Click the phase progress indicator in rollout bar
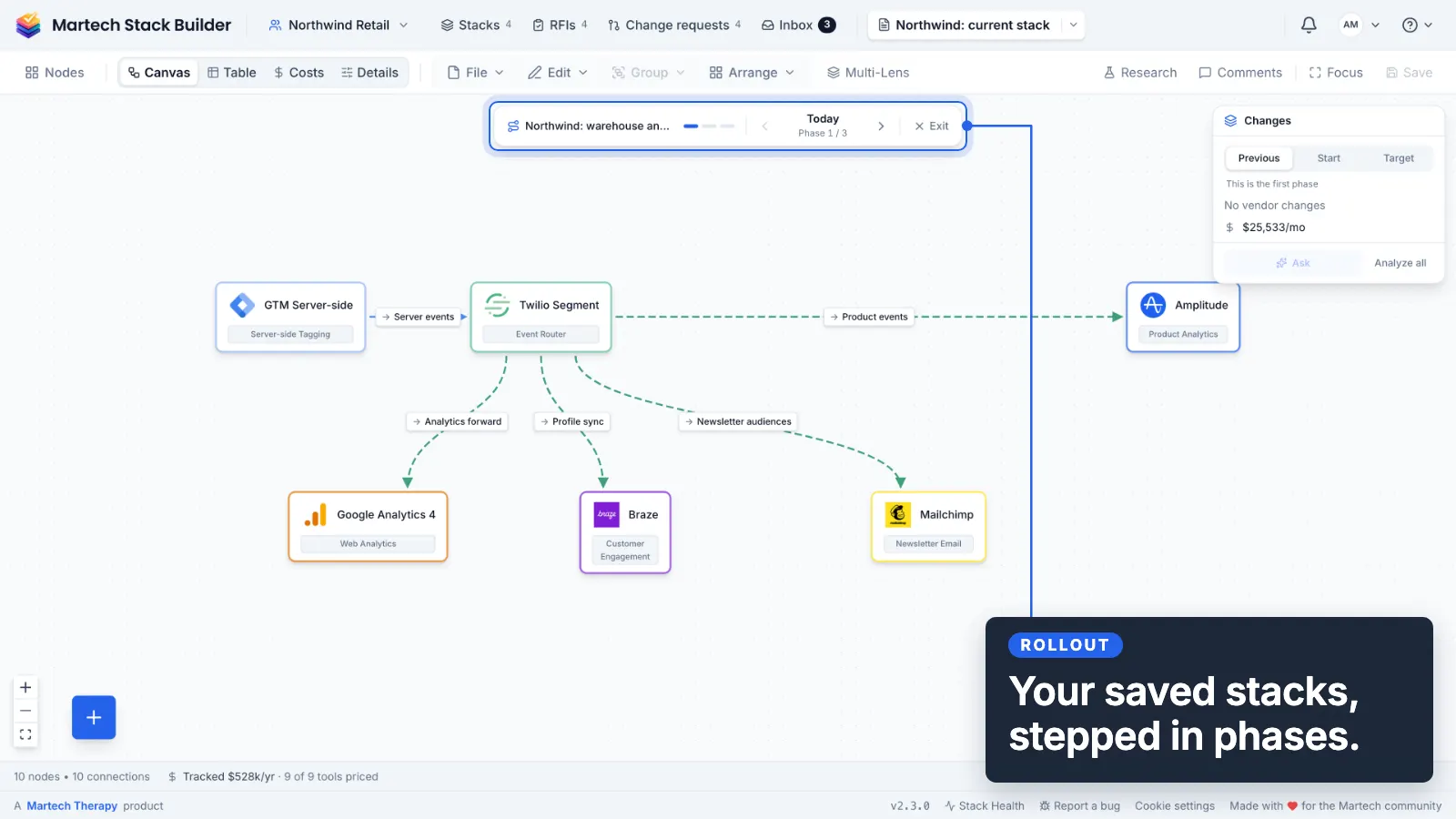Screen dimensions: 1456x819 click(x=709, y=126)
